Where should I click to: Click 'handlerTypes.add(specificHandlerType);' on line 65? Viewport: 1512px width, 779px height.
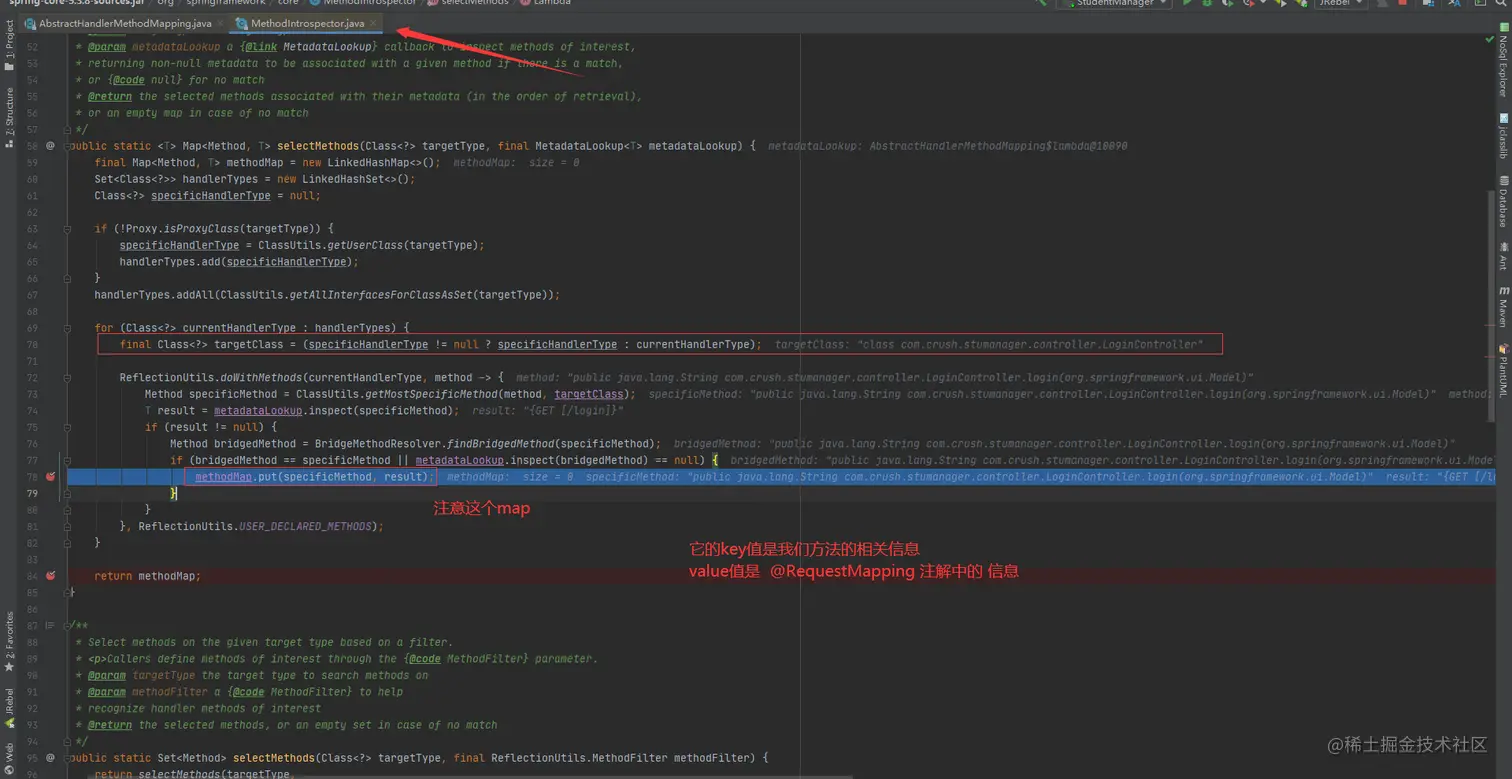click(x=239, y=262)
